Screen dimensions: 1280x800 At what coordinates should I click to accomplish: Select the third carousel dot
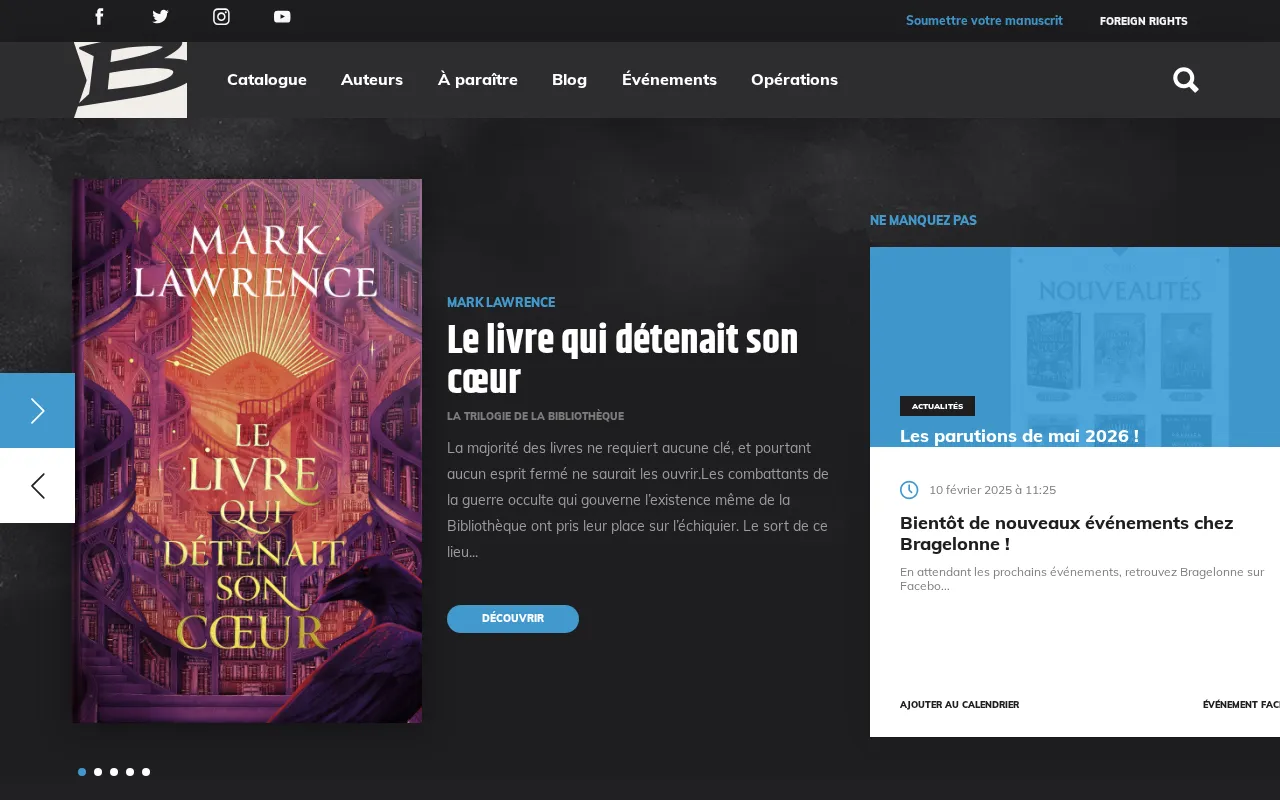[x=114, y=772]
